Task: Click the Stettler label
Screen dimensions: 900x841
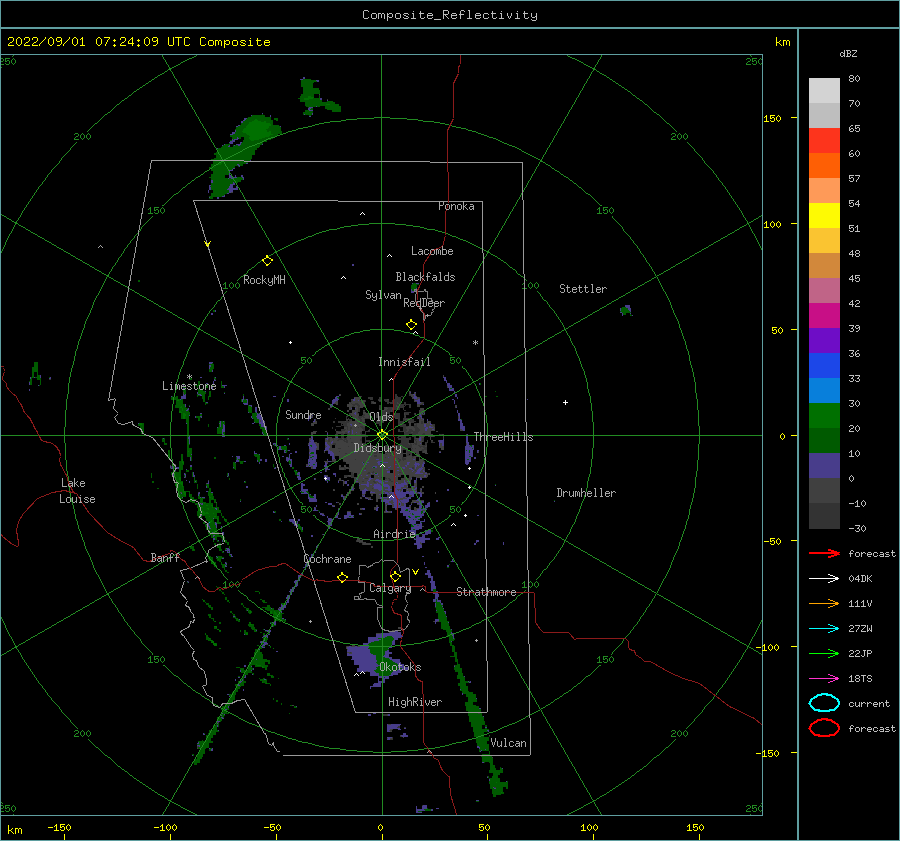Action: click(583, 289)
